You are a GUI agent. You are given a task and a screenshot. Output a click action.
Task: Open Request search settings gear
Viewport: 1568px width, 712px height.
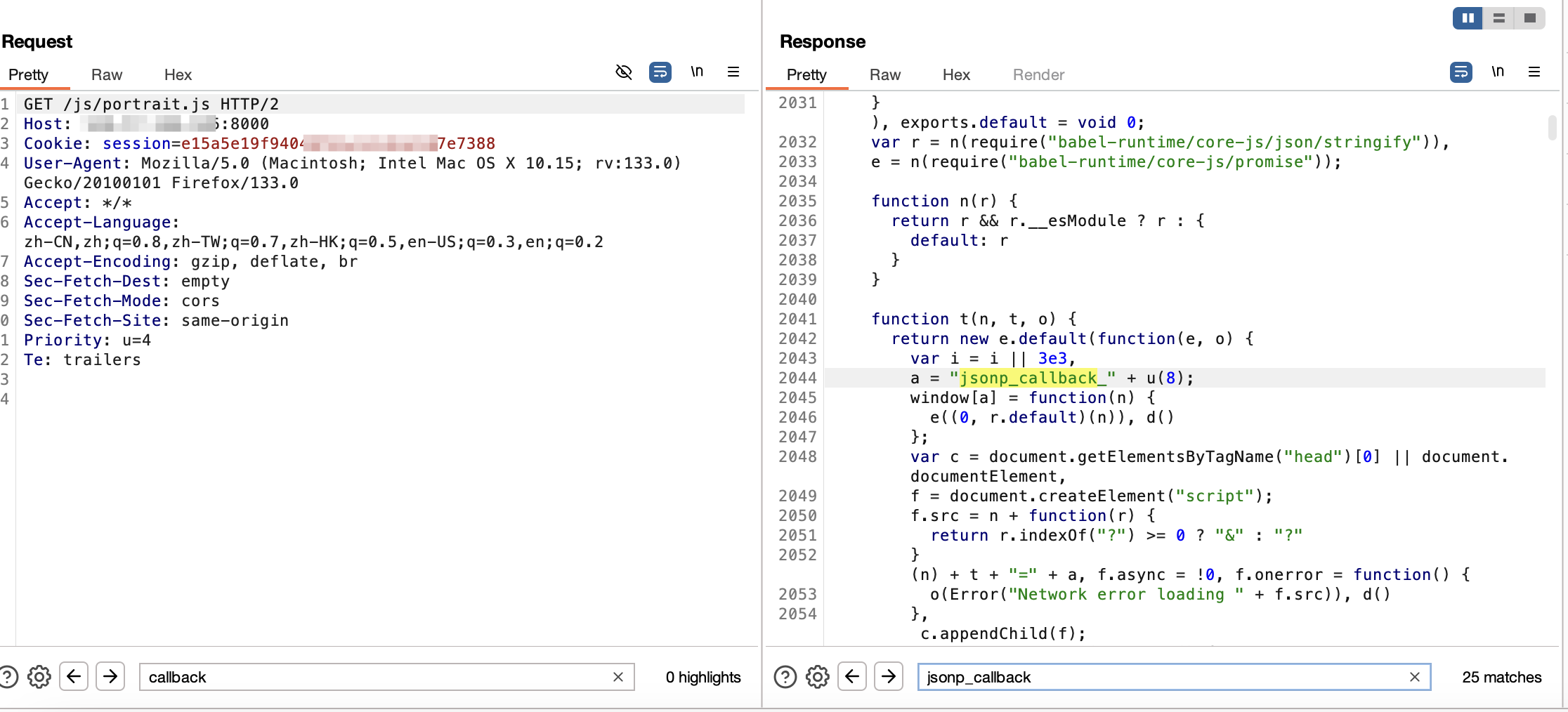[x=39, y=677]
